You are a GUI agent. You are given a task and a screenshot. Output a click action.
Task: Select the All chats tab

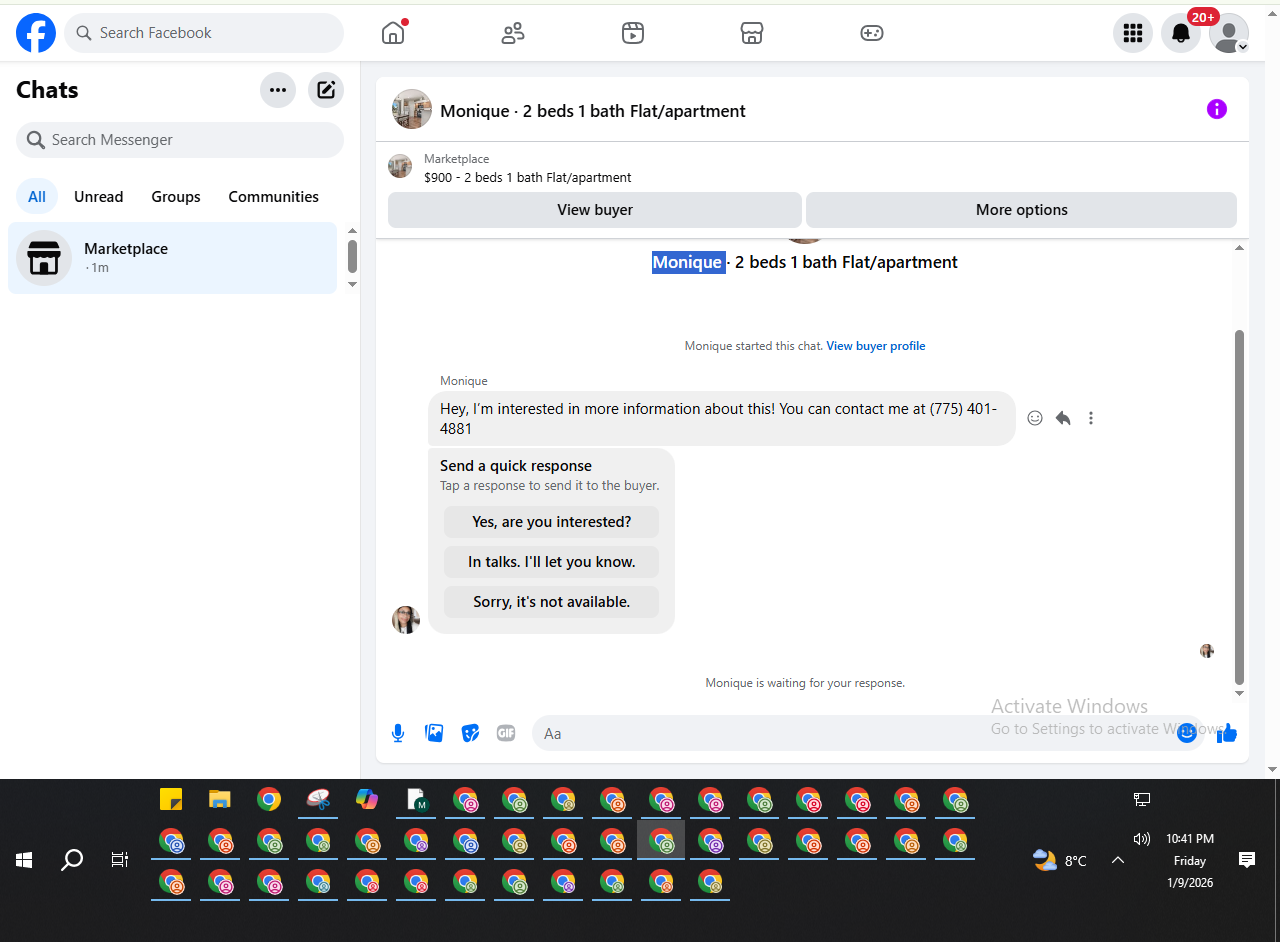pyautogui.click(x=37, y=197)
